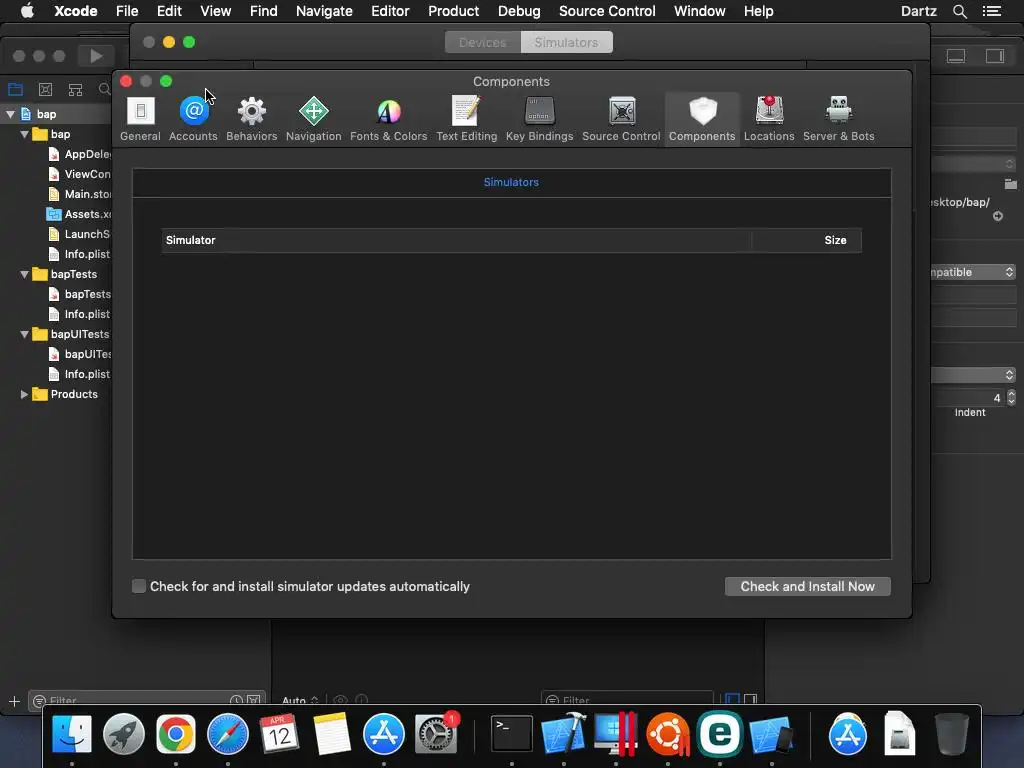Open Terminal from the Dock

(x=511, y=734)
